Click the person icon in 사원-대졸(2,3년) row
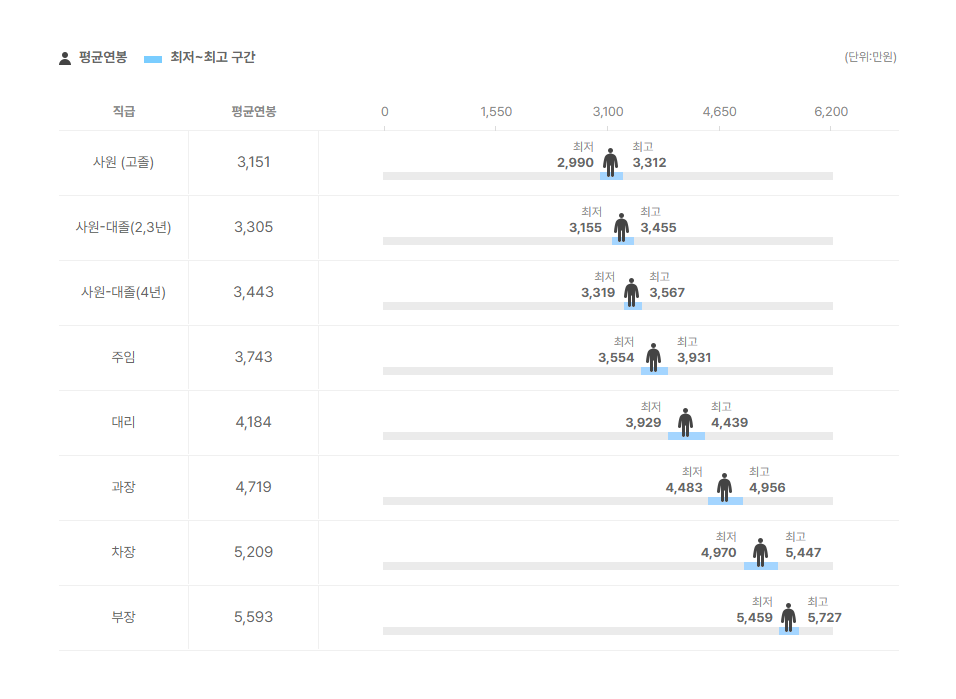Screen dimensions: 956x699 [621, 228]
